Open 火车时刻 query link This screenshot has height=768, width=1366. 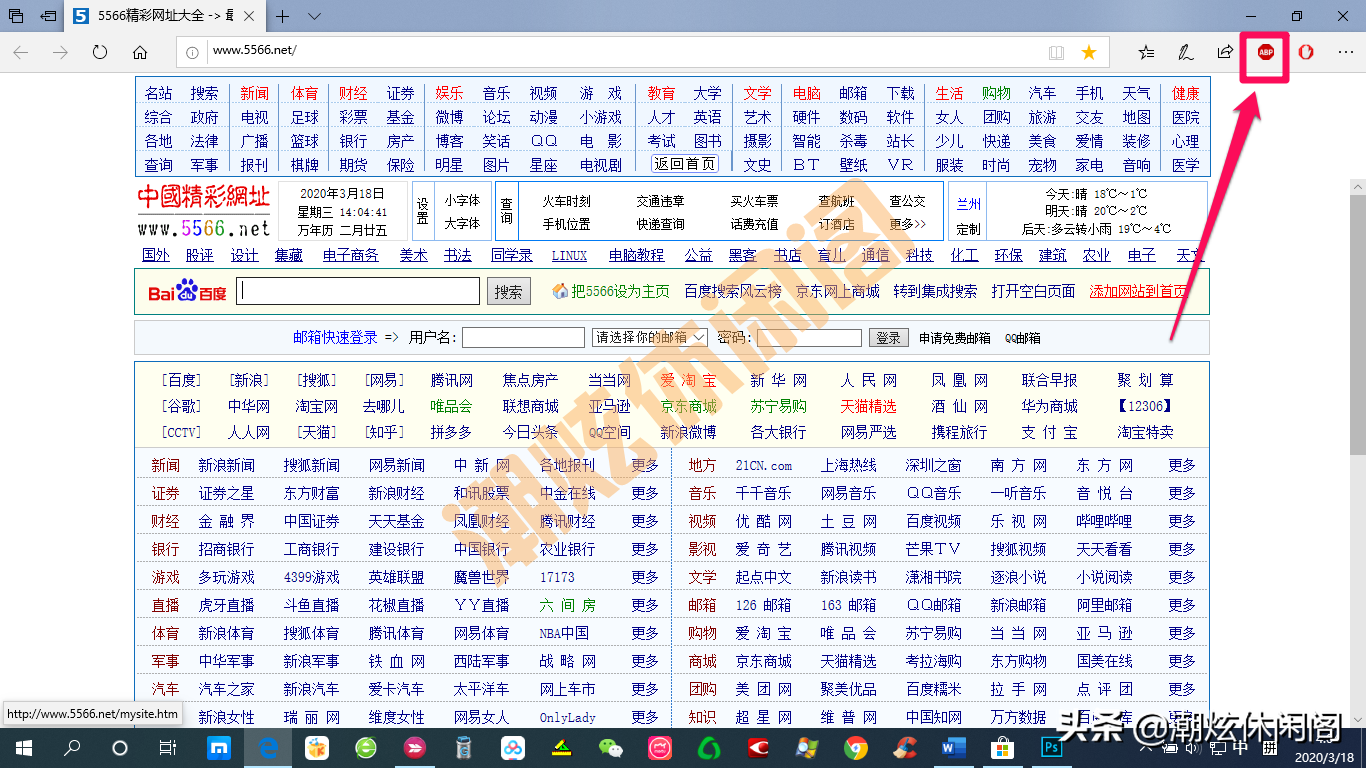(x=567, y=201)
